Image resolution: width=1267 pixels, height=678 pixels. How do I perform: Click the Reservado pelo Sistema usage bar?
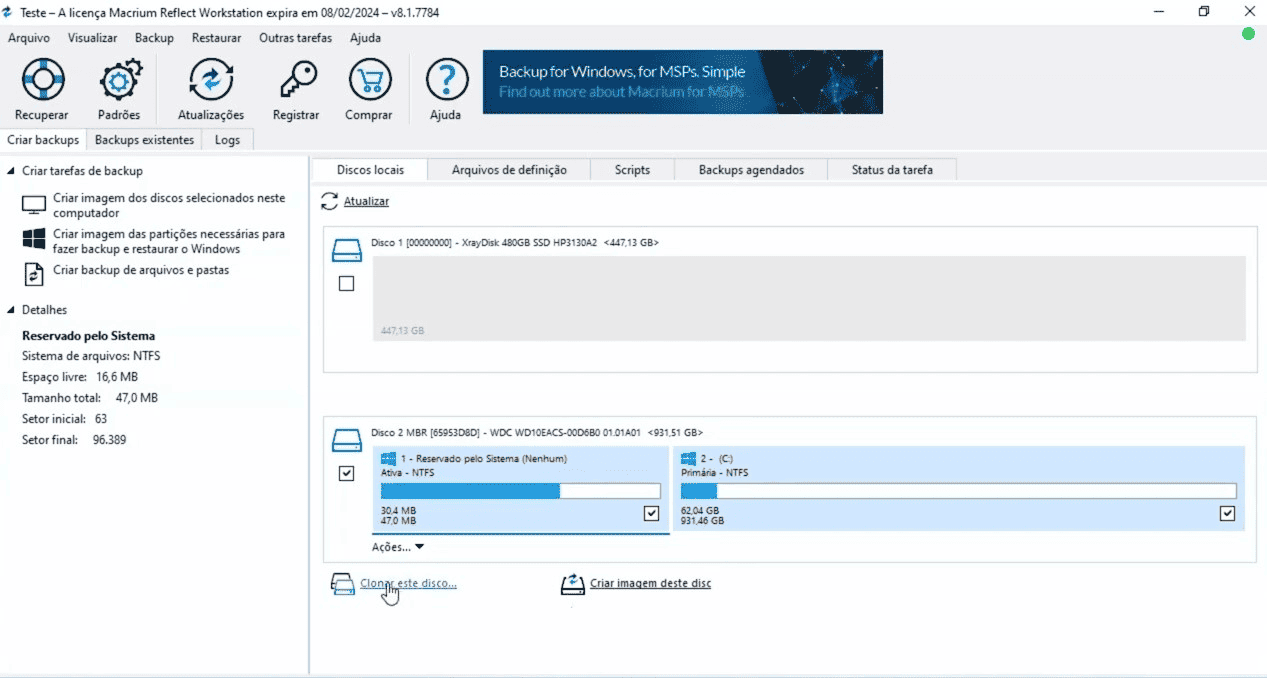520,491
